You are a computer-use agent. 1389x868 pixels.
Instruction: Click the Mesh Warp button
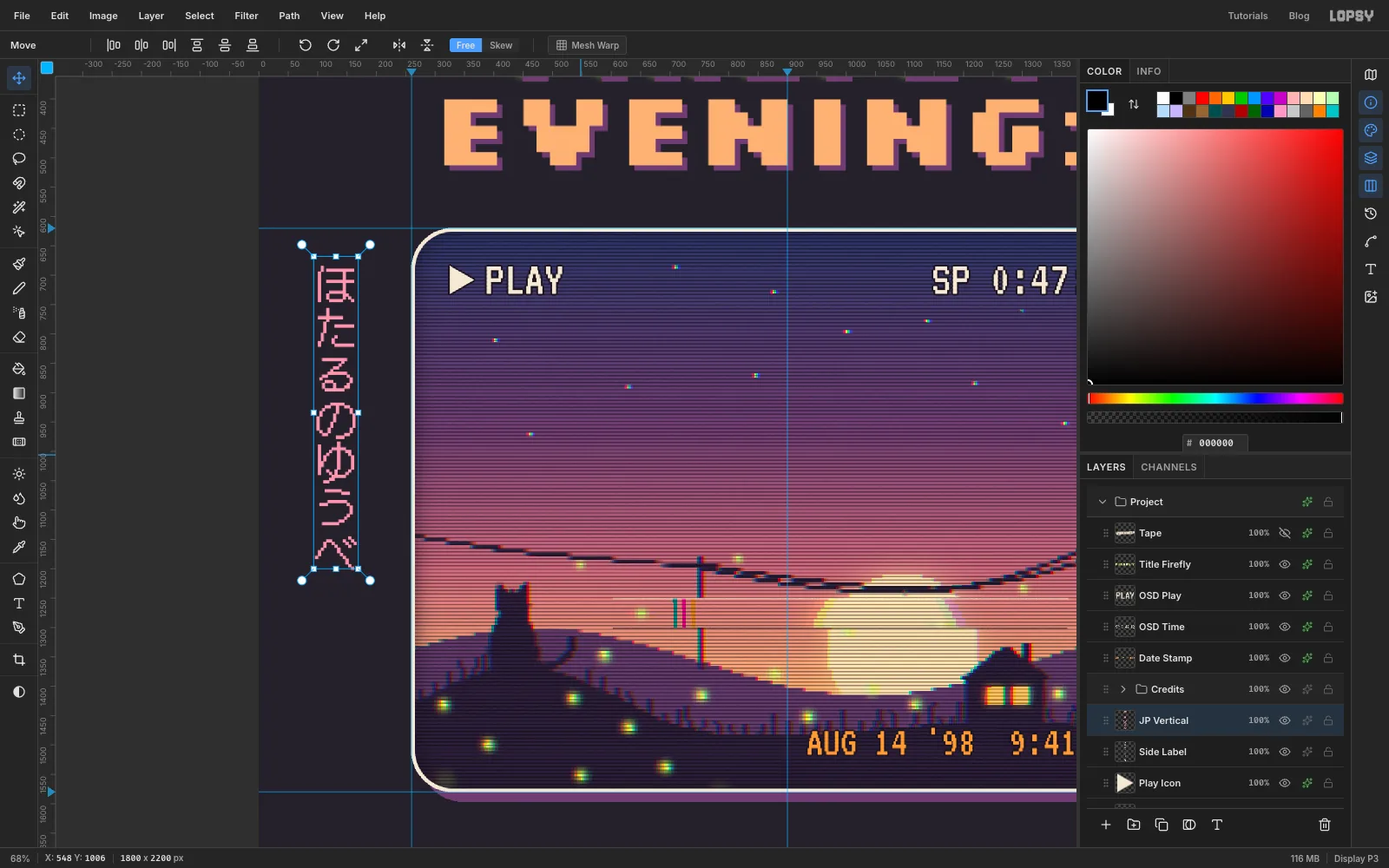pyautogui.click(x=588, y=45)
